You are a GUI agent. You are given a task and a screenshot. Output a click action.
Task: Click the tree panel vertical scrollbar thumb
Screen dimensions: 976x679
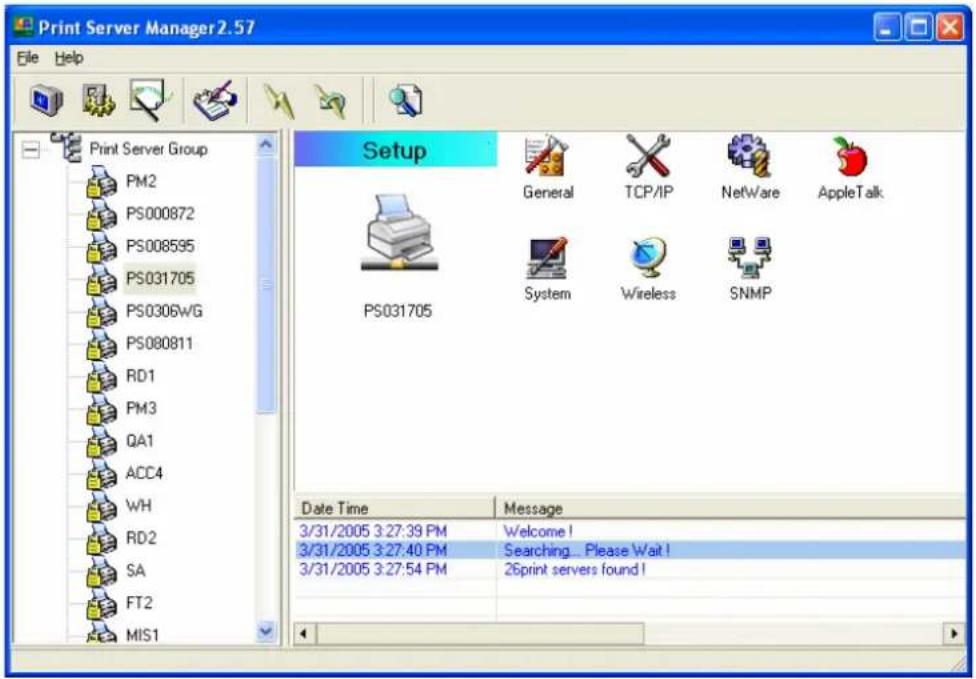click(266, 284)
